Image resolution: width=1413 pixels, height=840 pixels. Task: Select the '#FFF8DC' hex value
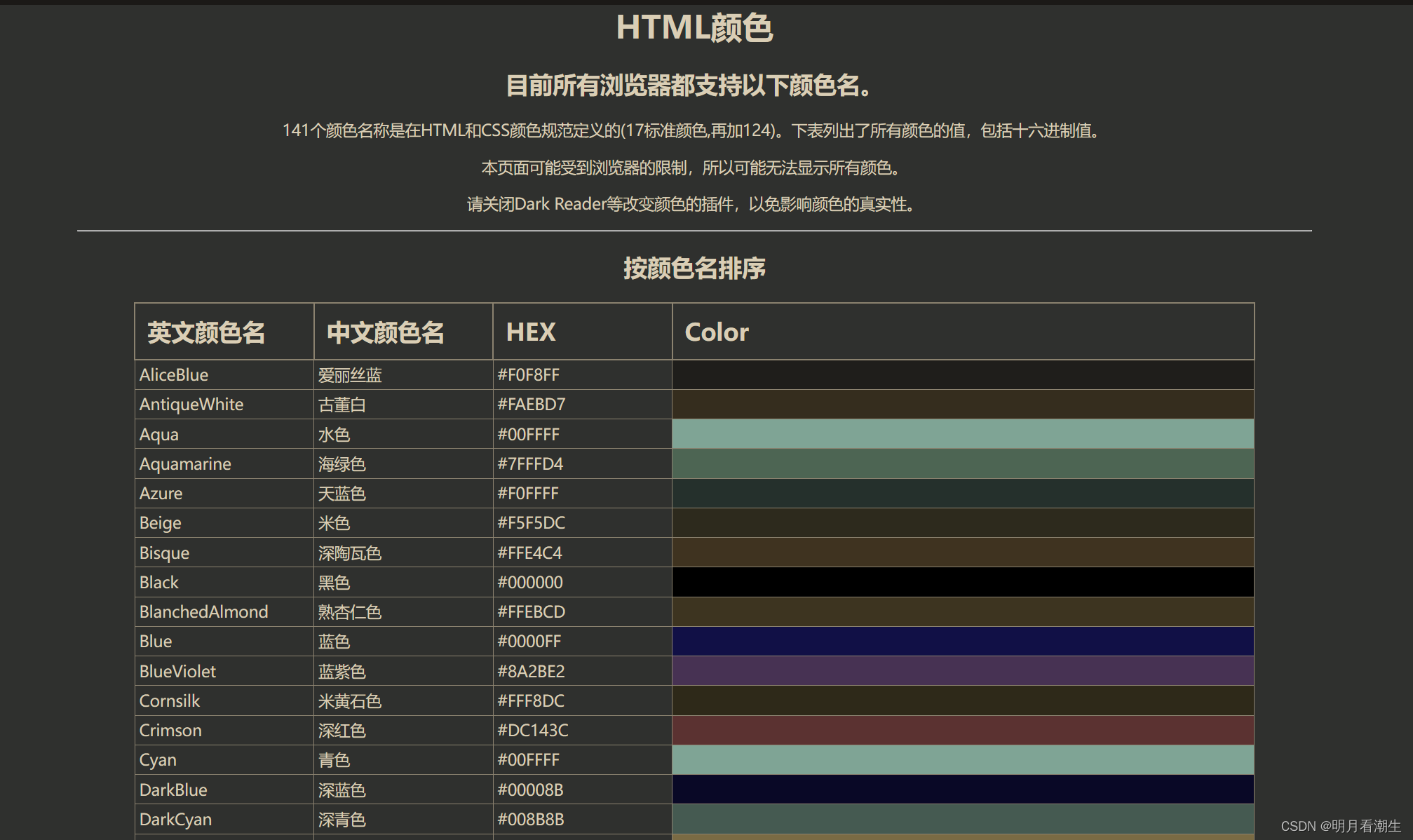point(531,700)
